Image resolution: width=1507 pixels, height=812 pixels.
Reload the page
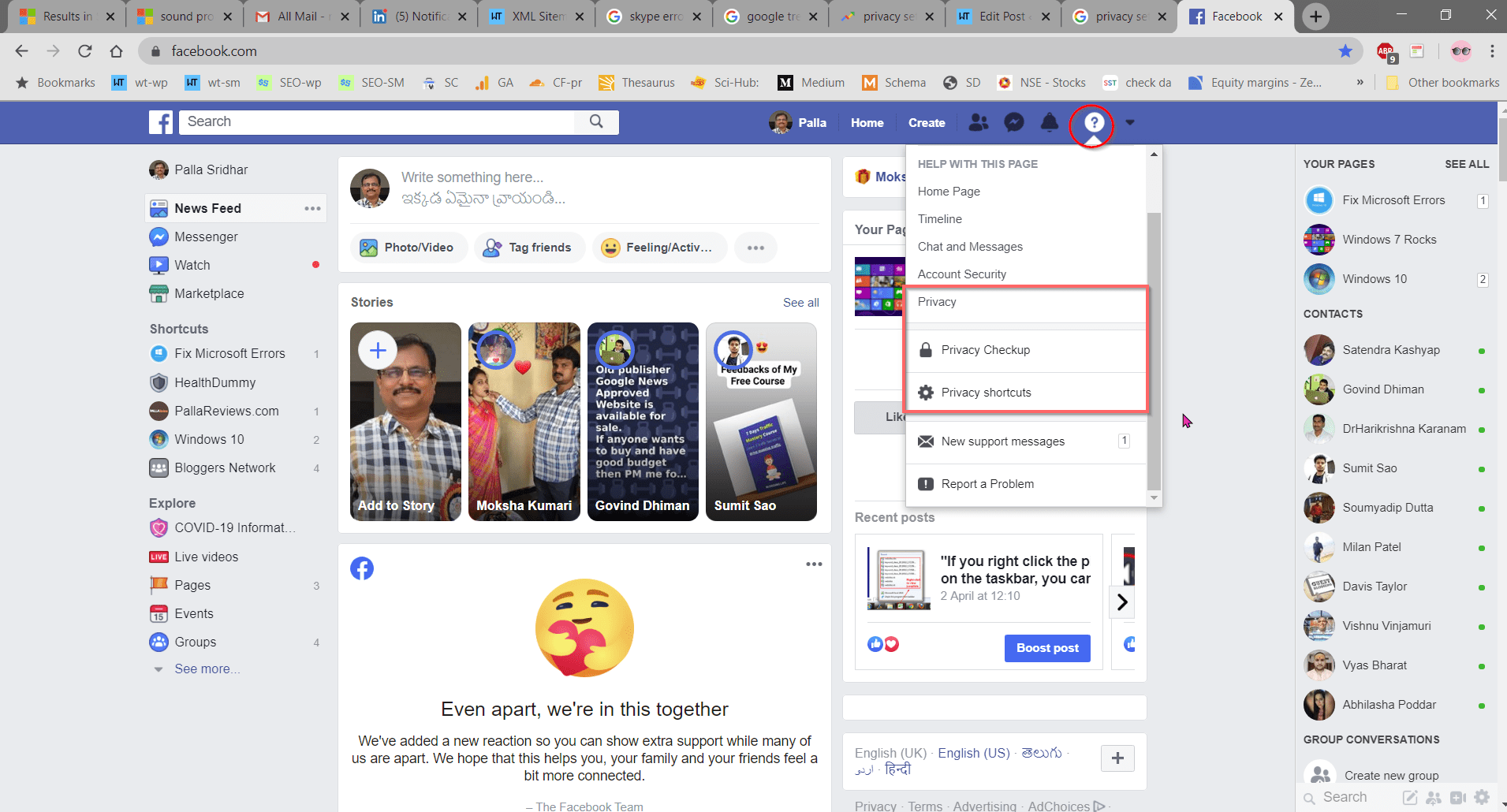click(x=84, y=51)
